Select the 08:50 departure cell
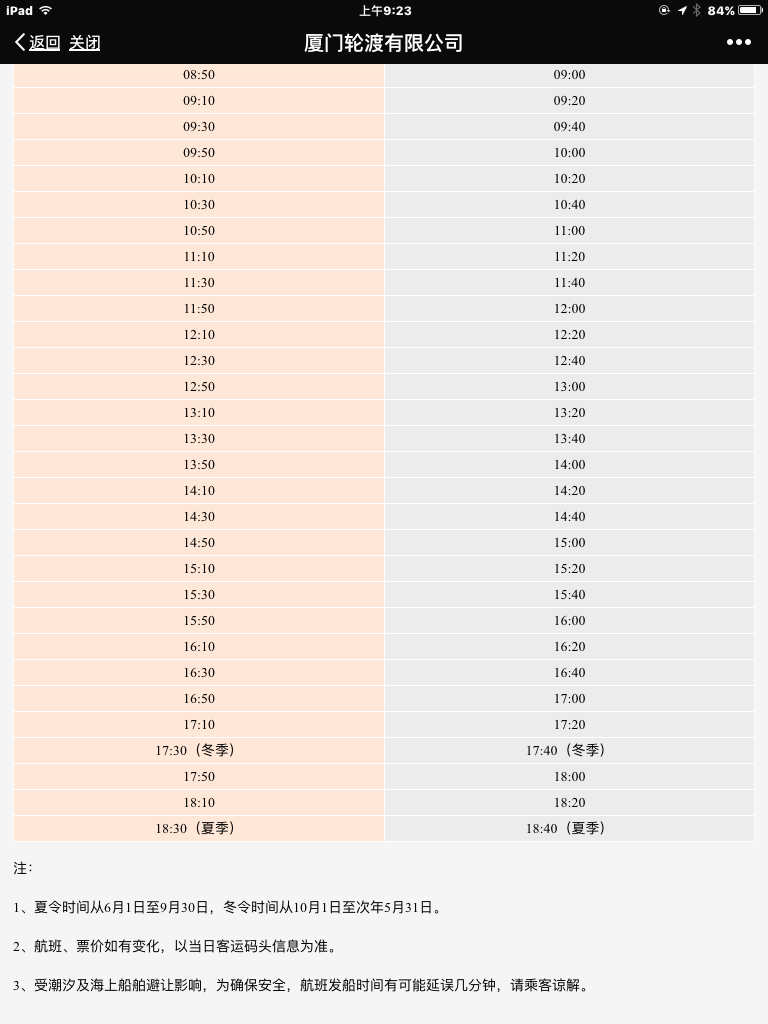The image size is (768, 1024). click(x=199, y=75)
